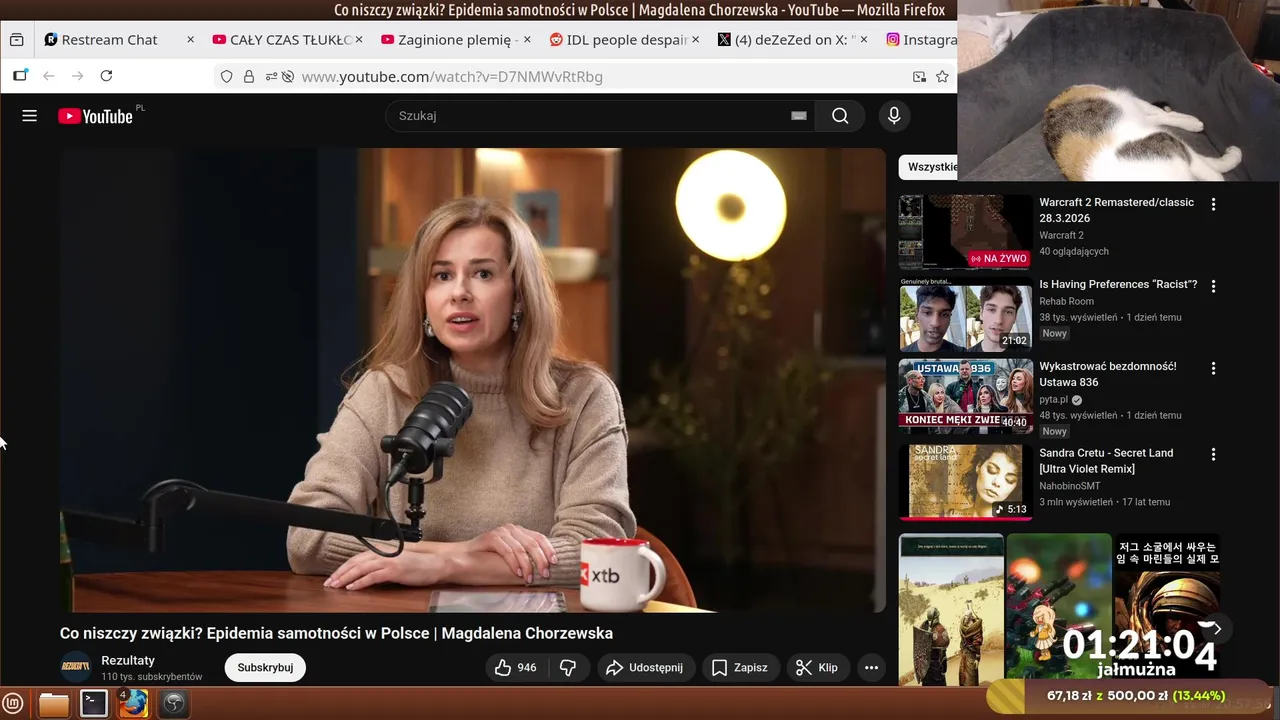Screen dimensions: 1280x720
Task: Open Linux Mint start menu
Action: pos(13,703)
